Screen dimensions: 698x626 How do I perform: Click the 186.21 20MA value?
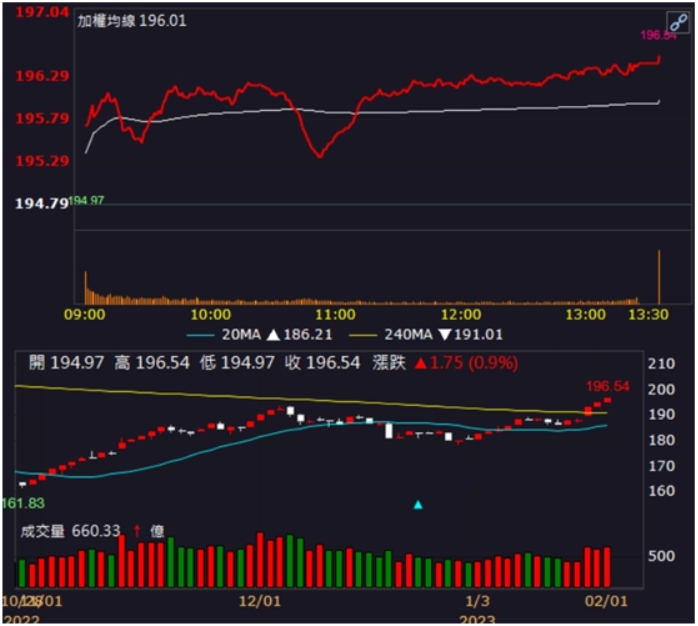tap(308, 334)
